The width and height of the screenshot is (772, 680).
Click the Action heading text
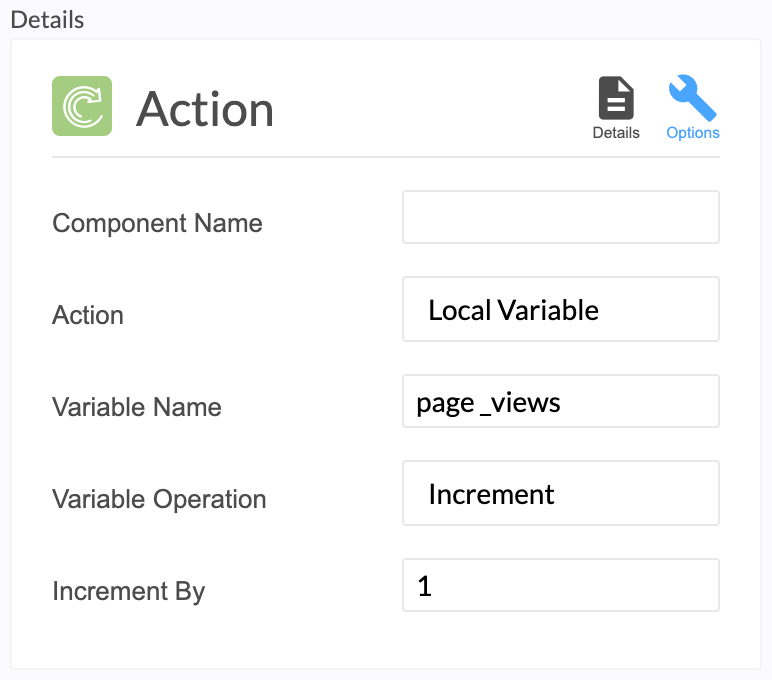point(205,109)
